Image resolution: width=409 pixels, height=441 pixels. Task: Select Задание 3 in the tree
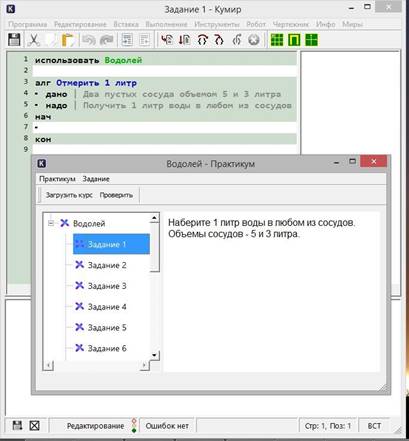point(107,286)
